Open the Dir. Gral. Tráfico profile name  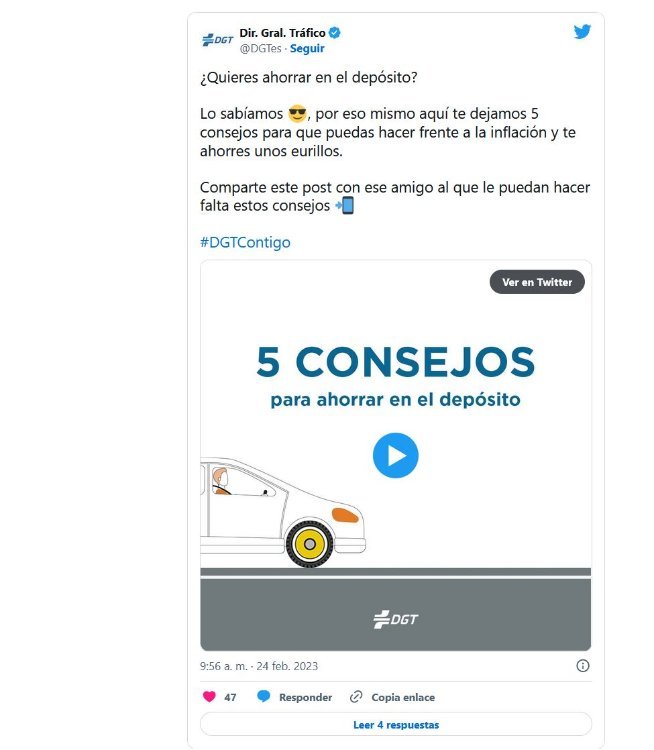pyautogui.click(x=282, y=33)
